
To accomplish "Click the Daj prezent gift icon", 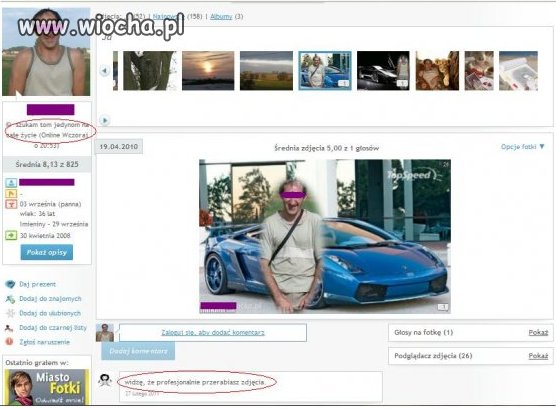I will [10, 284].
